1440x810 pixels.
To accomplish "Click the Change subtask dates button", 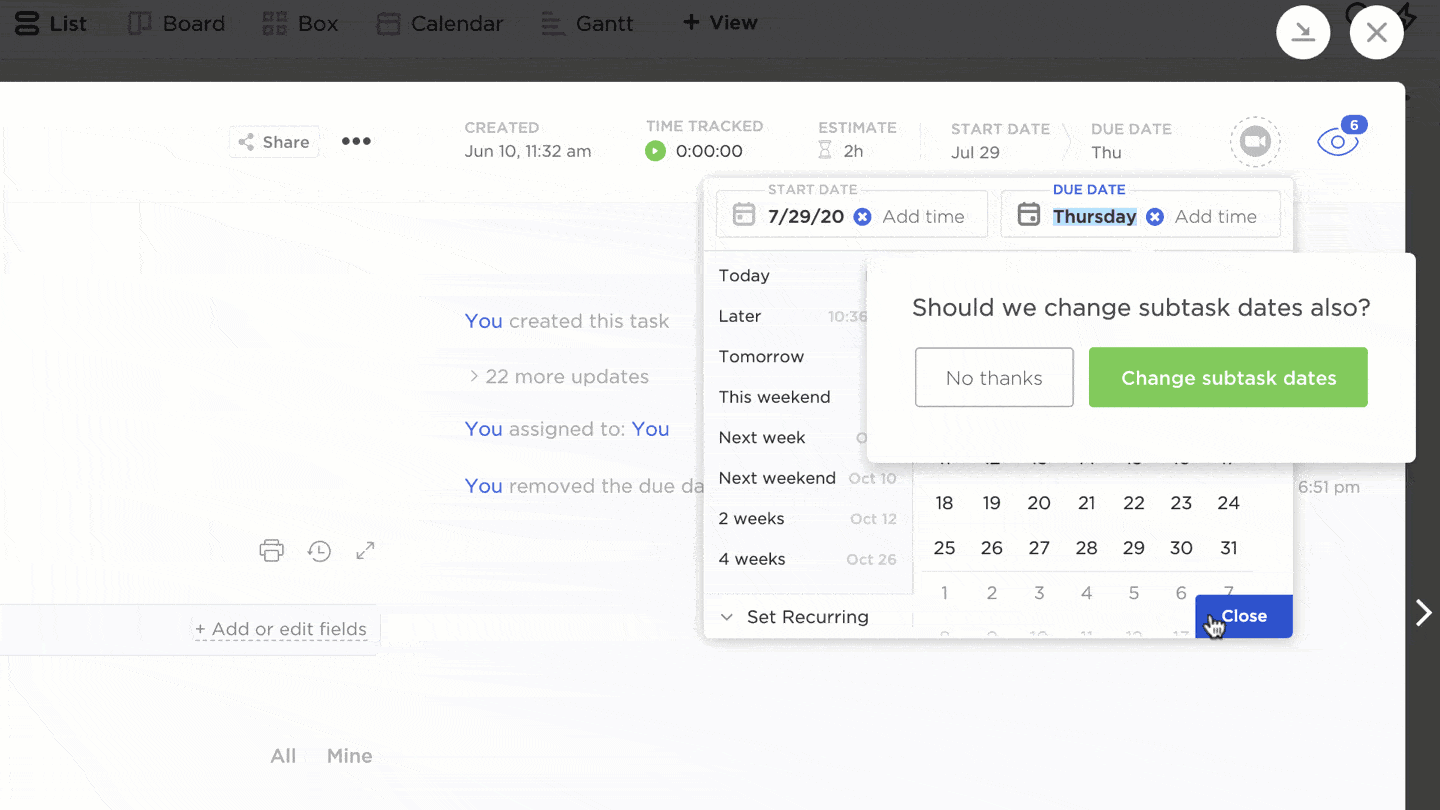I will (1228, 377).
